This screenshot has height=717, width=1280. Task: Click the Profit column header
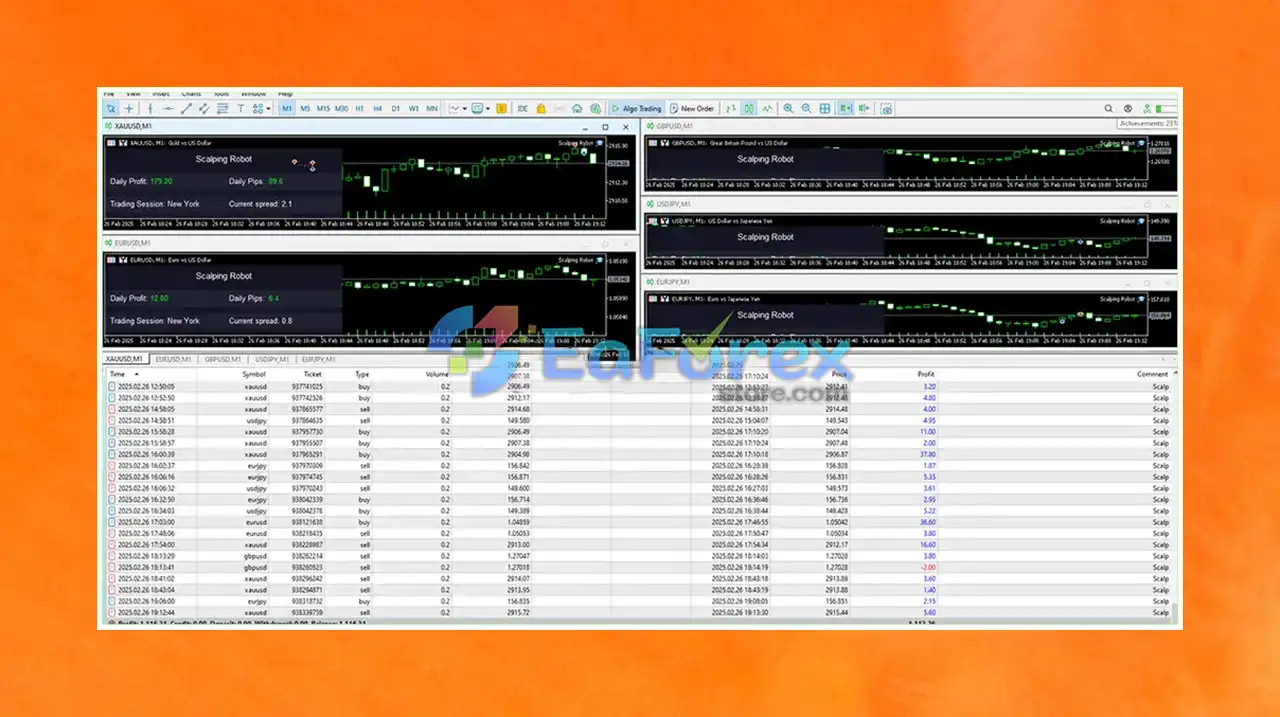(x=926, y=374)
